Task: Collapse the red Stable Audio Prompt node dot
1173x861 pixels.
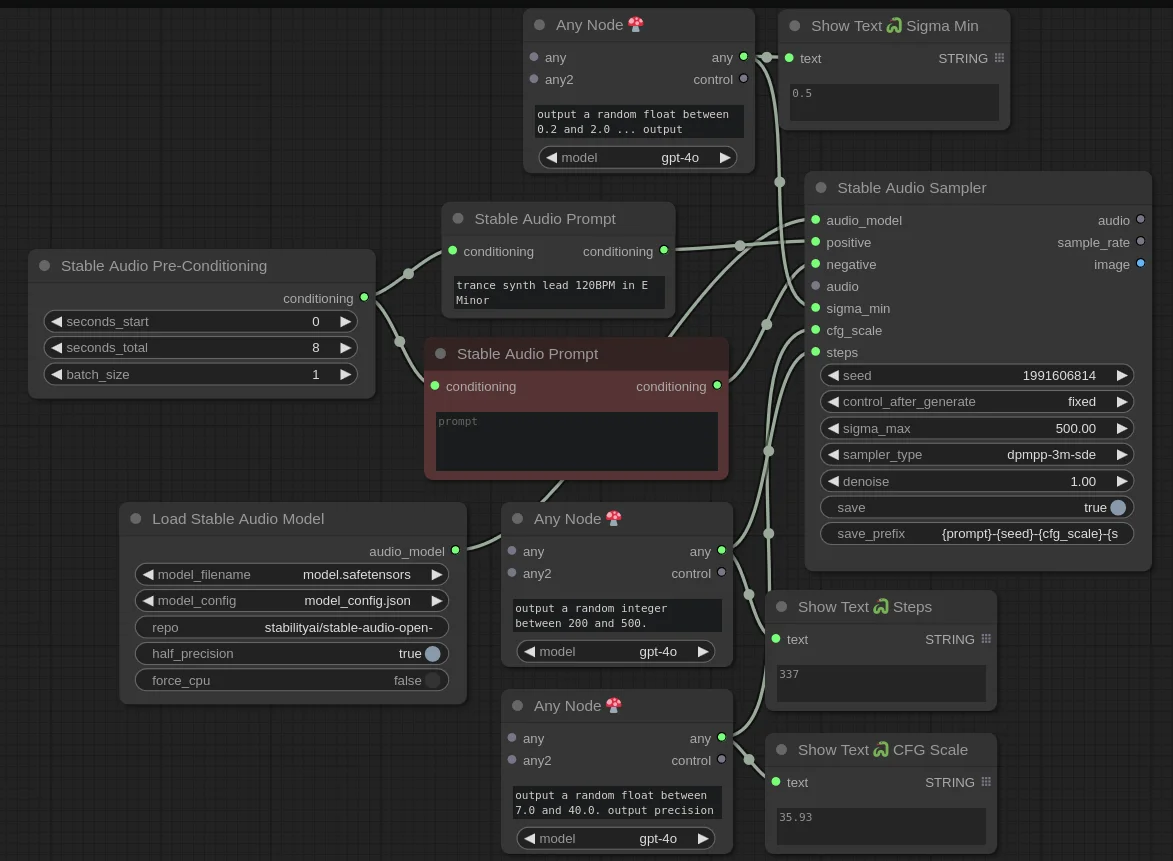Action: (441, 354)
